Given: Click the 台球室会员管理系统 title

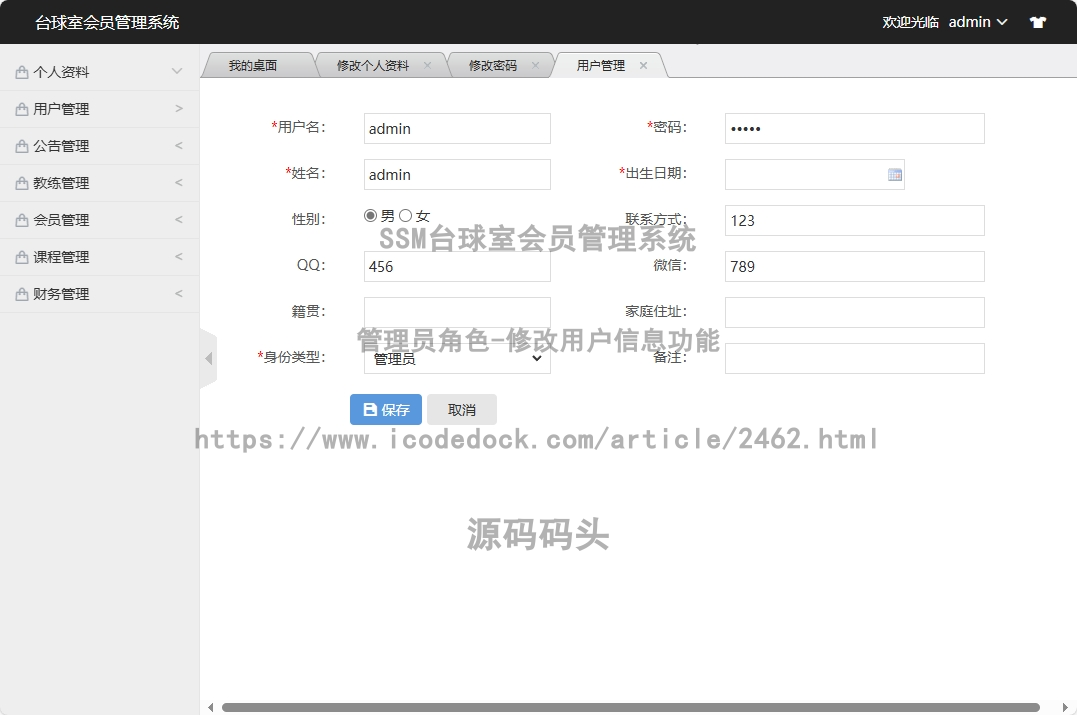Looking at the screenshot, I should [107, 23].
